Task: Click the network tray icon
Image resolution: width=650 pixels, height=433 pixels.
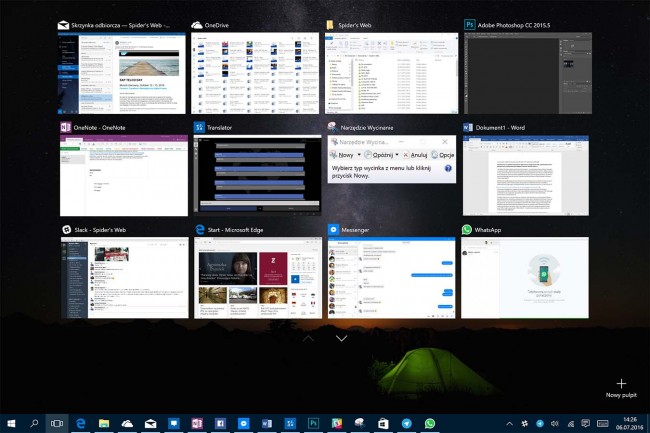Action: [571, 423]
